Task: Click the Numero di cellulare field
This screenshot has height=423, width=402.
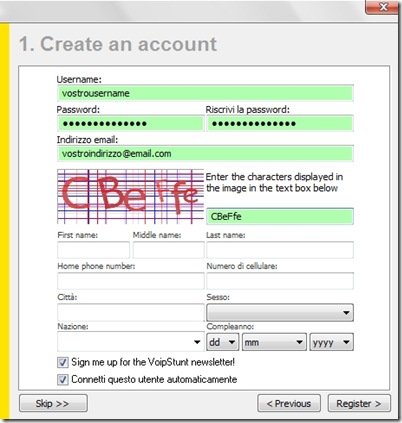Action: click(280, 281)
